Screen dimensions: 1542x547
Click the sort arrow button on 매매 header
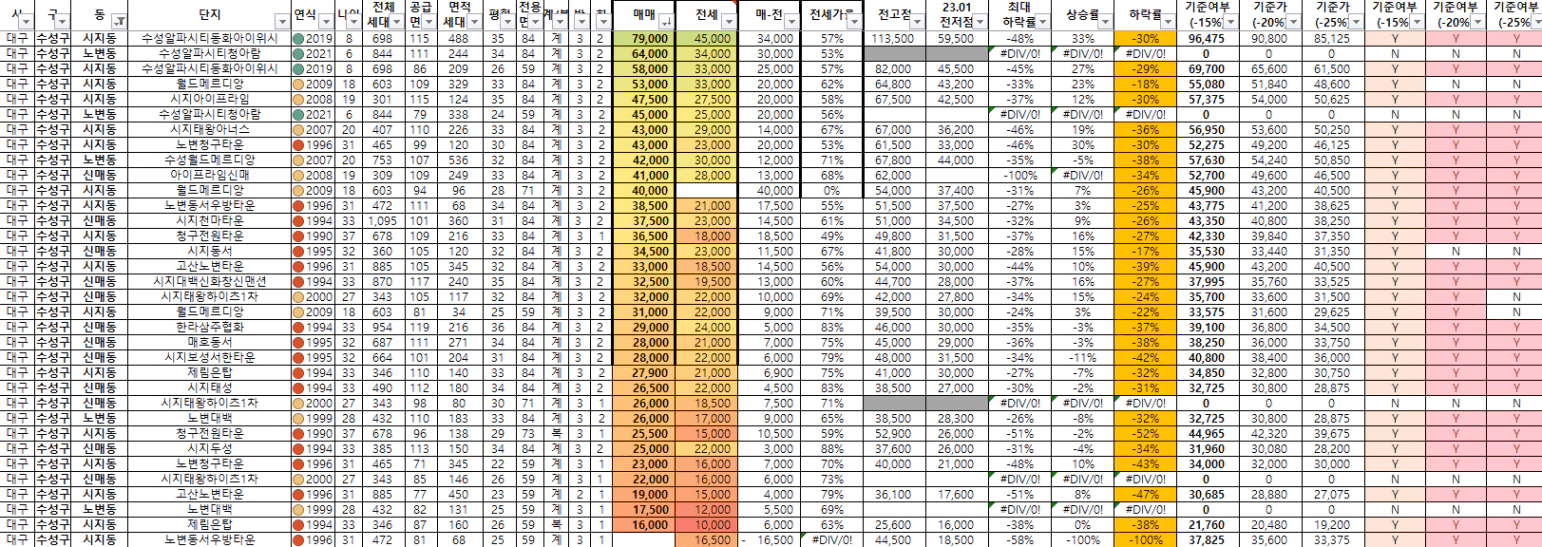[668, 20]
